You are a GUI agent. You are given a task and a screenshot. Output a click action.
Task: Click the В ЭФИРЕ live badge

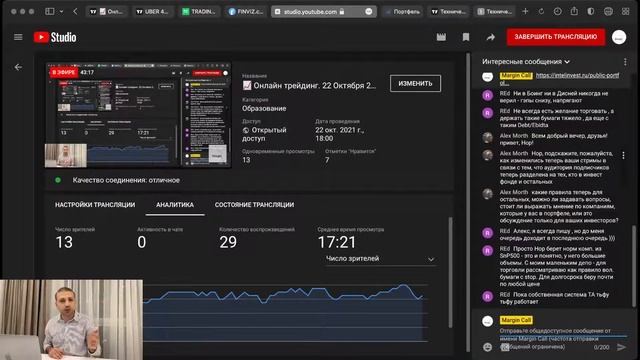click(64, 73)
